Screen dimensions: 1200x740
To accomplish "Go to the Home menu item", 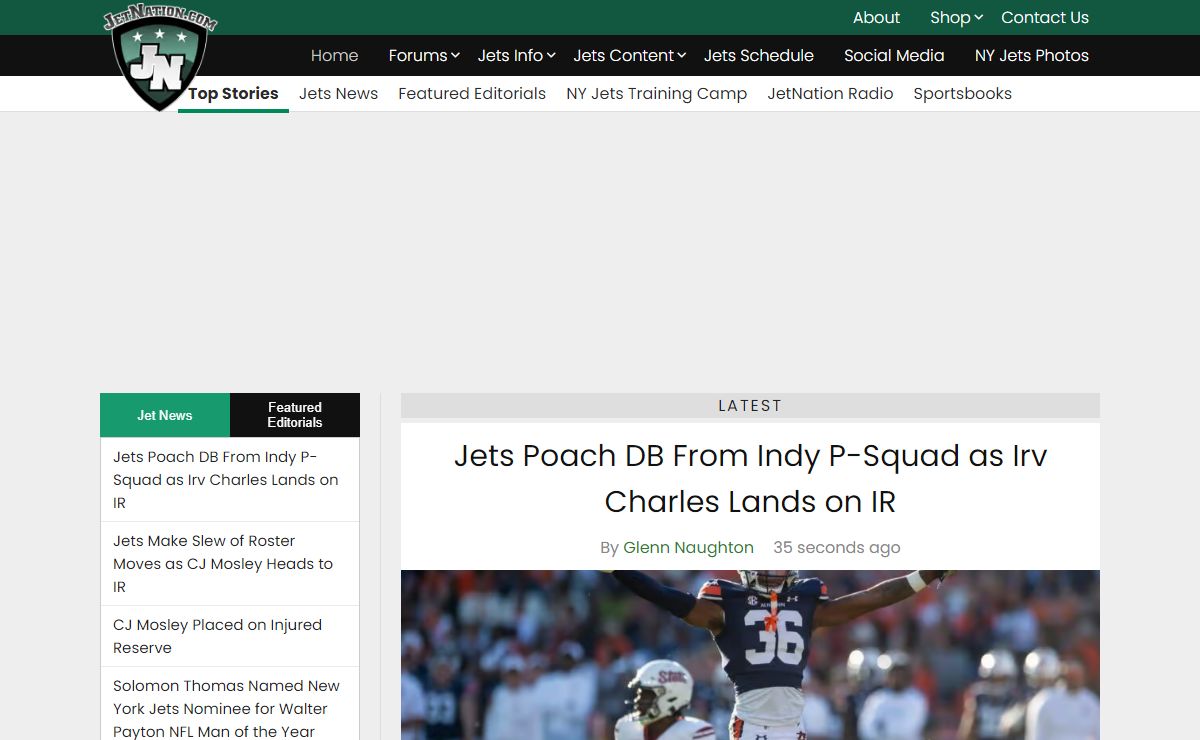I will [x=334, y=55].
